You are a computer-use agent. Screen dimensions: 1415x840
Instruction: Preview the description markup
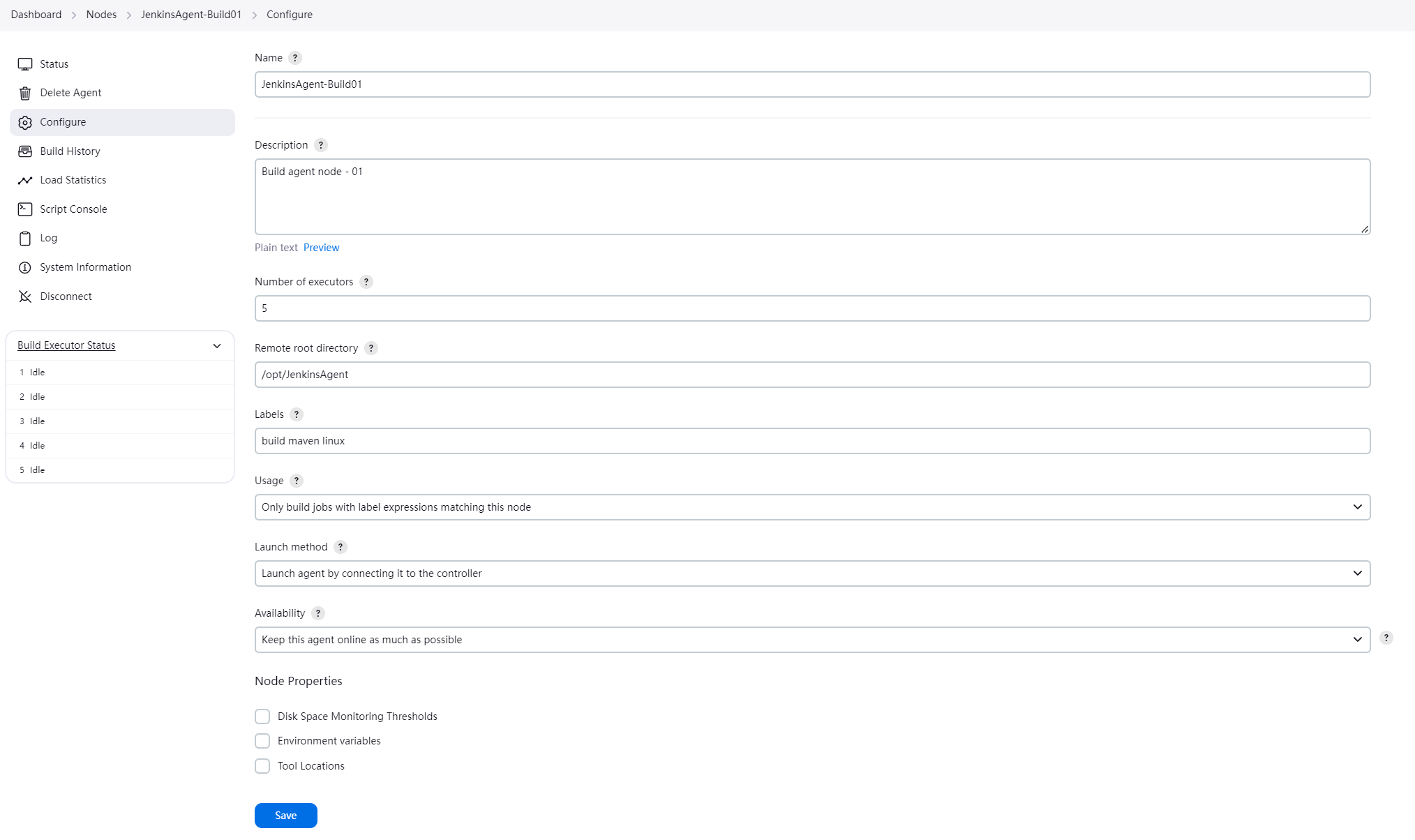click(321, 247)
